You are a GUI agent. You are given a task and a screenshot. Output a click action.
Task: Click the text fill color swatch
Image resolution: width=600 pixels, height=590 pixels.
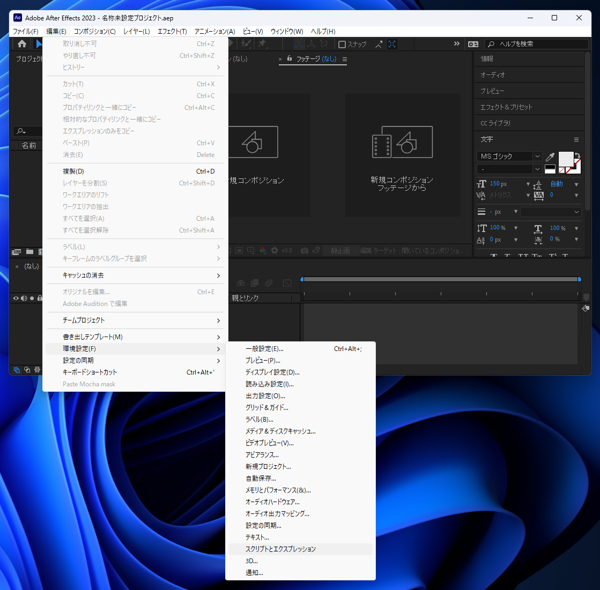coord(566,159)
